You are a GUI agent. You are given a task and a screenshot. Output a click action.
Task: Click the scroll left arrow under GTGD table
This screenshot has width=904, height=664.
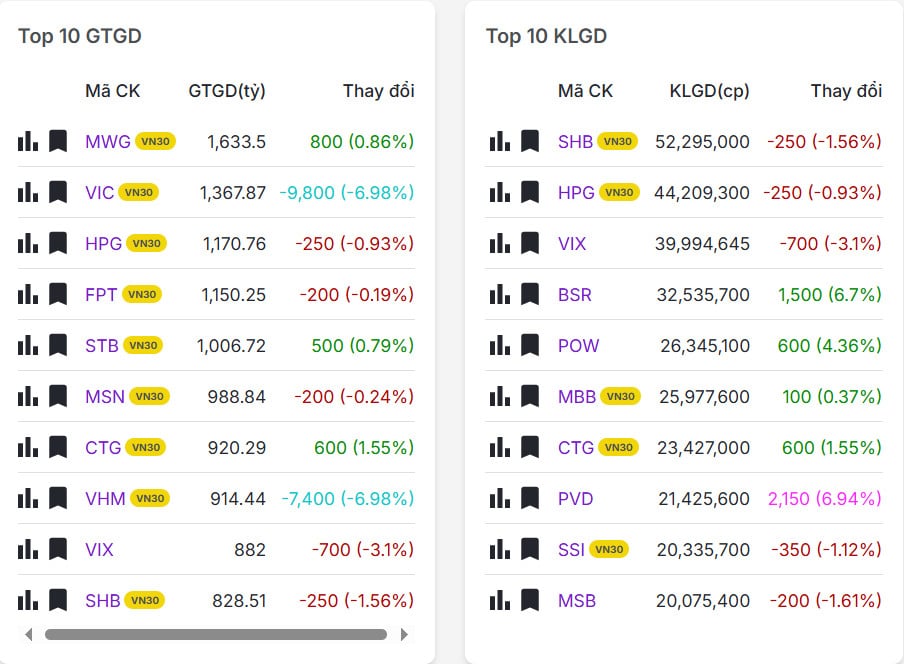click(28, 634)
